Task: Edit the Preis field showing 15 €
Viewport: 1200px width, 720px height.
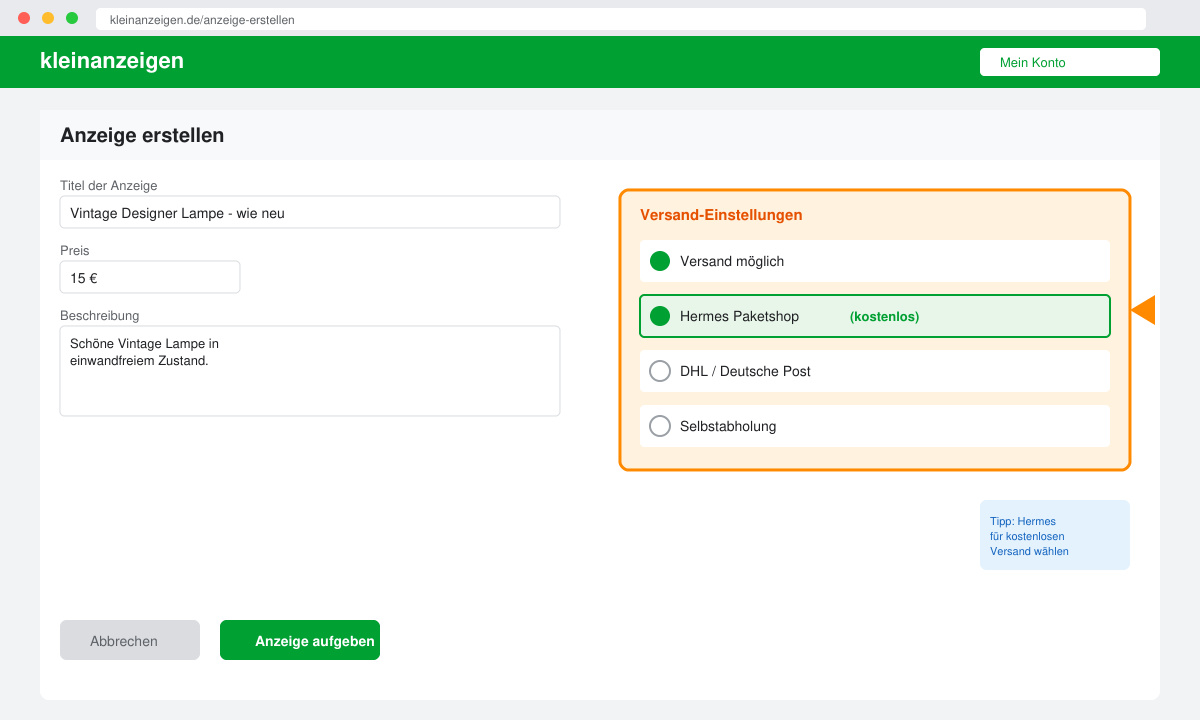Action: (150, 277)
